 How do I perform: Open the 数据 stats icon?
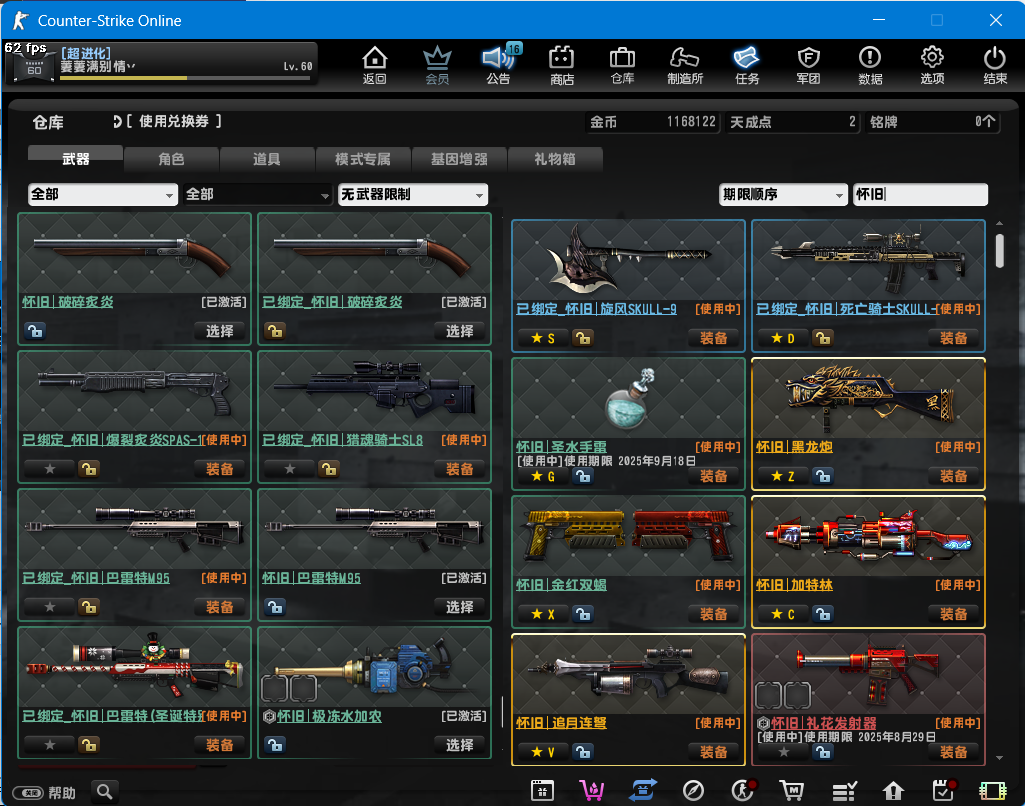870,65
